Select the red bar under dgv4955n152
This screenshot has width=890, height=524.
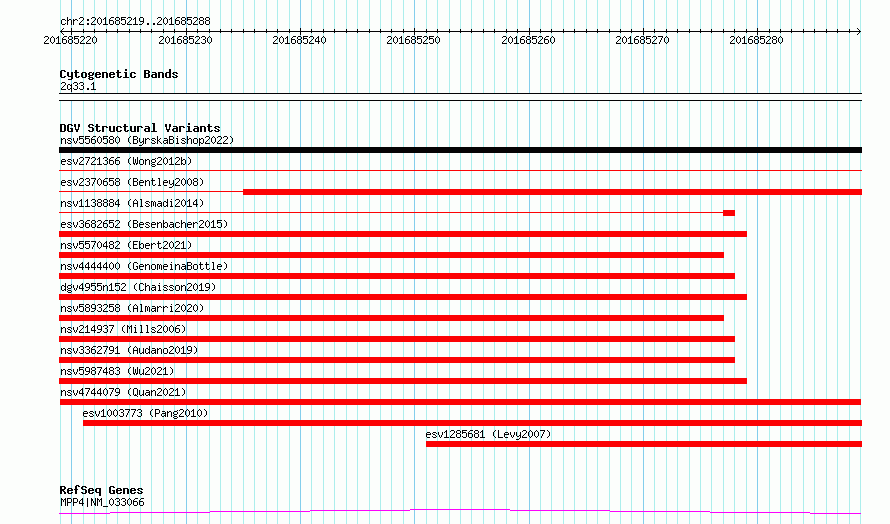(403, 297)
